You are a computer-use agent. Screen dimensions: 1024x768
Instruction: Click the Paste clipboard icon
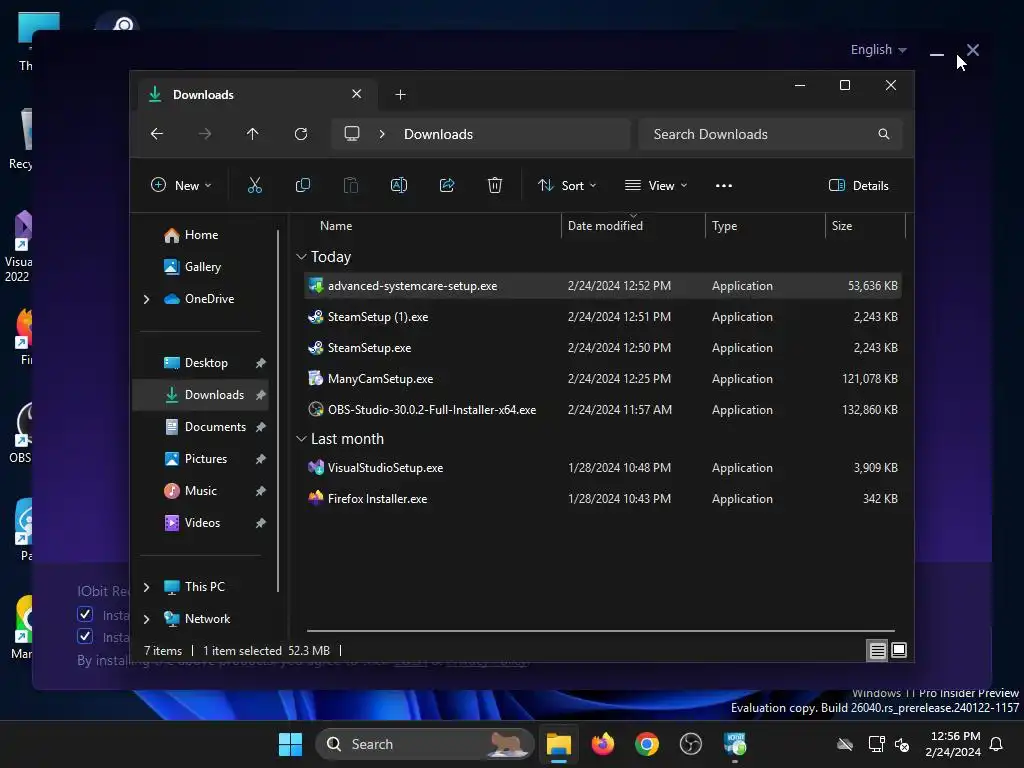(351, 185)
